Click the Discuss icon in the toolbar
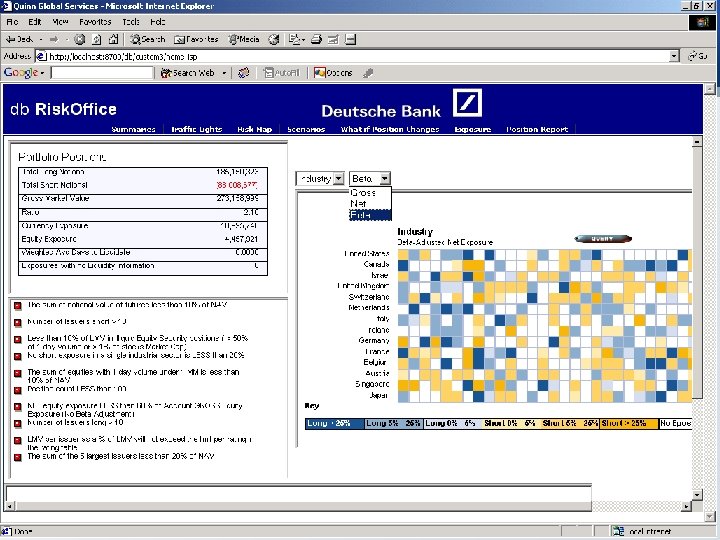720x540 pixels. point(350,39)
